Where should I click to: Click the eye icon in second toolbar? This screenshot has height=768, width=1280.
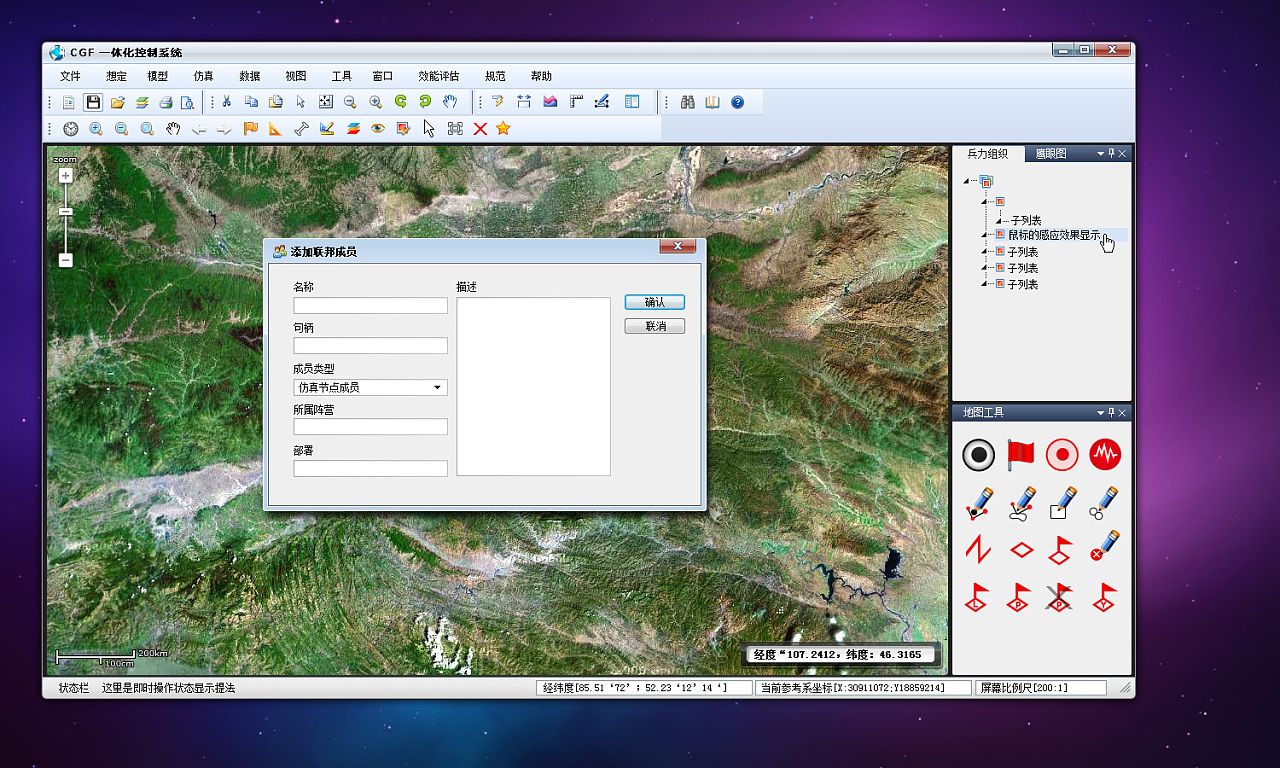pos(378,128)
